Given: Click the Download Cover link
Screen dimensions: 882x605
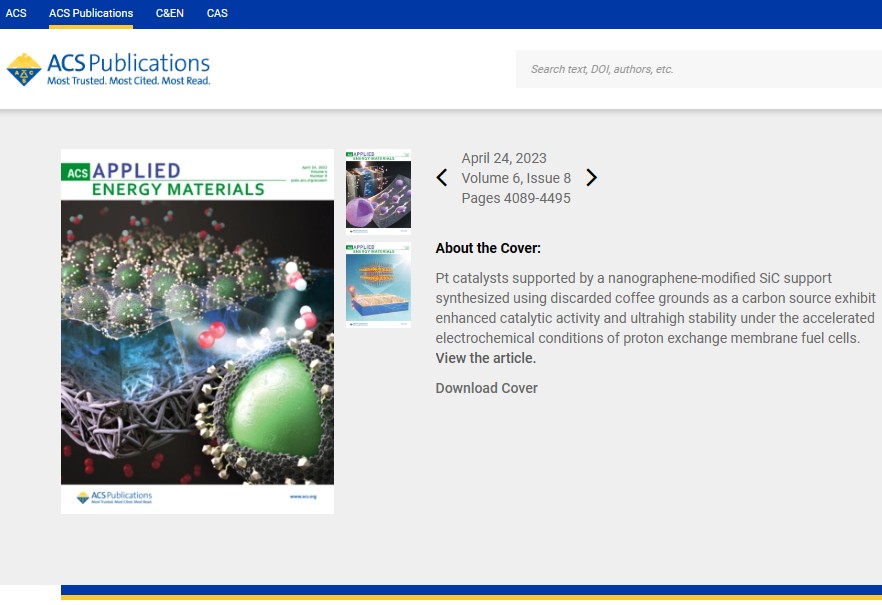Looking at the screenshot, I should 486,387.
